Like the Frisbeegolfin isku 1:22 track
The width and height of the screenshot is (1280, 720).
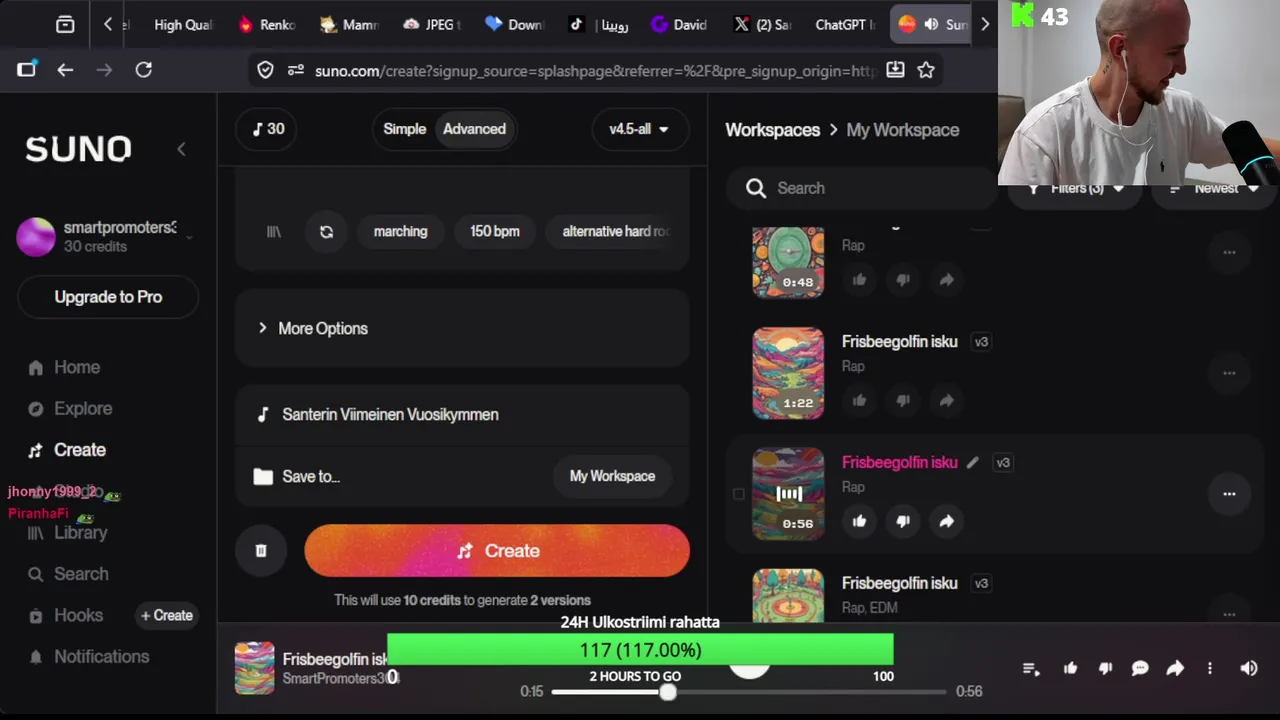tap(859, 400)
